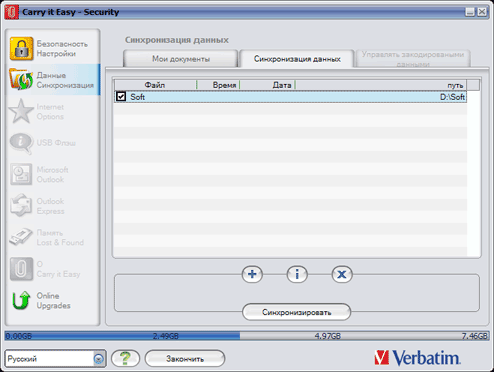Open the Online Upgrades green arrow icon
This screenshot has width=494, height=372.
tap(21, 300)
